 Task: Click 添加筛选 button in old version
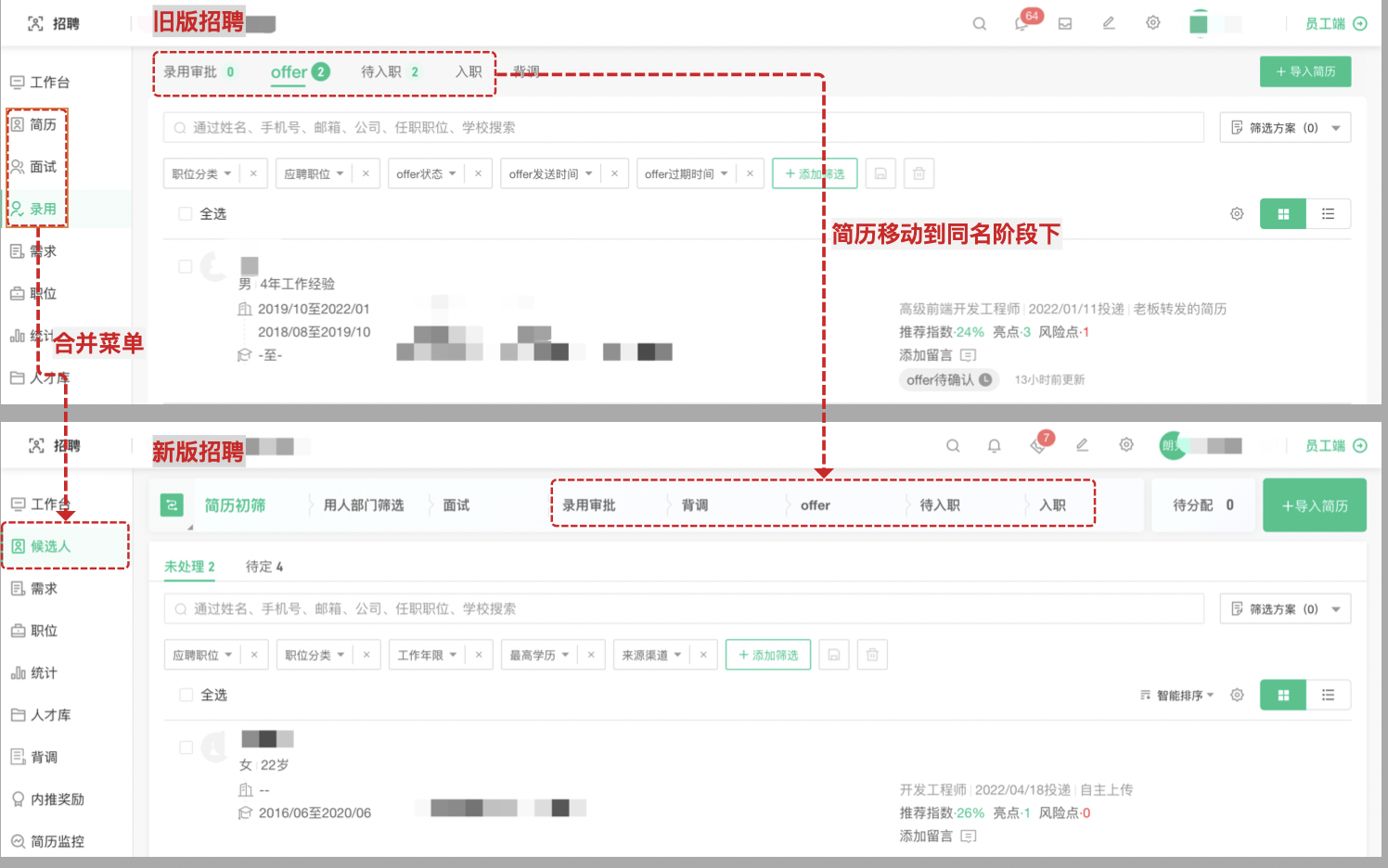[x=815, y=173]
